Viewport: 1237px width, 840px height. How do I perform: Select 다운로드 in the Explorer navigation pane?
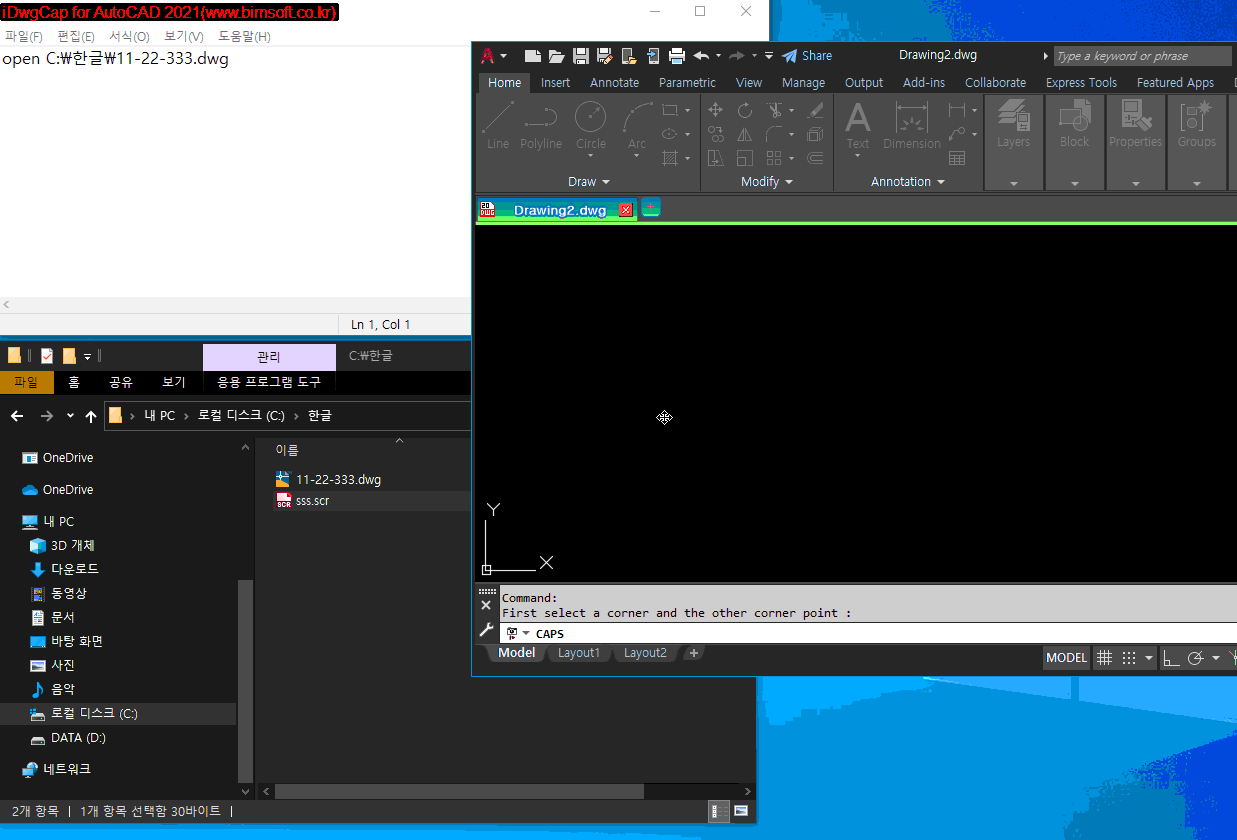(x=74, y=569)
